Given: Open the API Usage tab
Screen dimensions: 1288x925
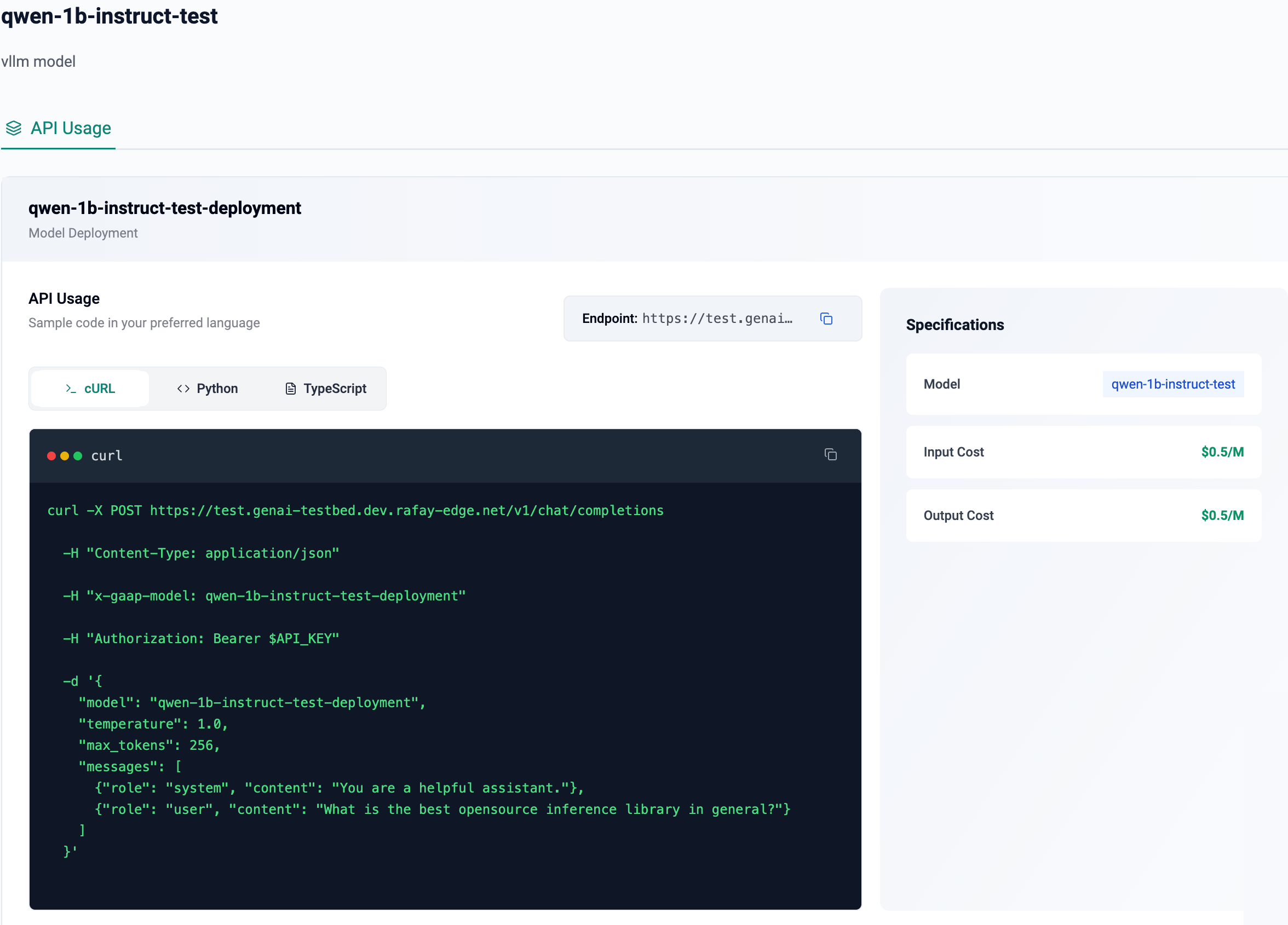Looking at the screenshot, I should click(71, 128).
